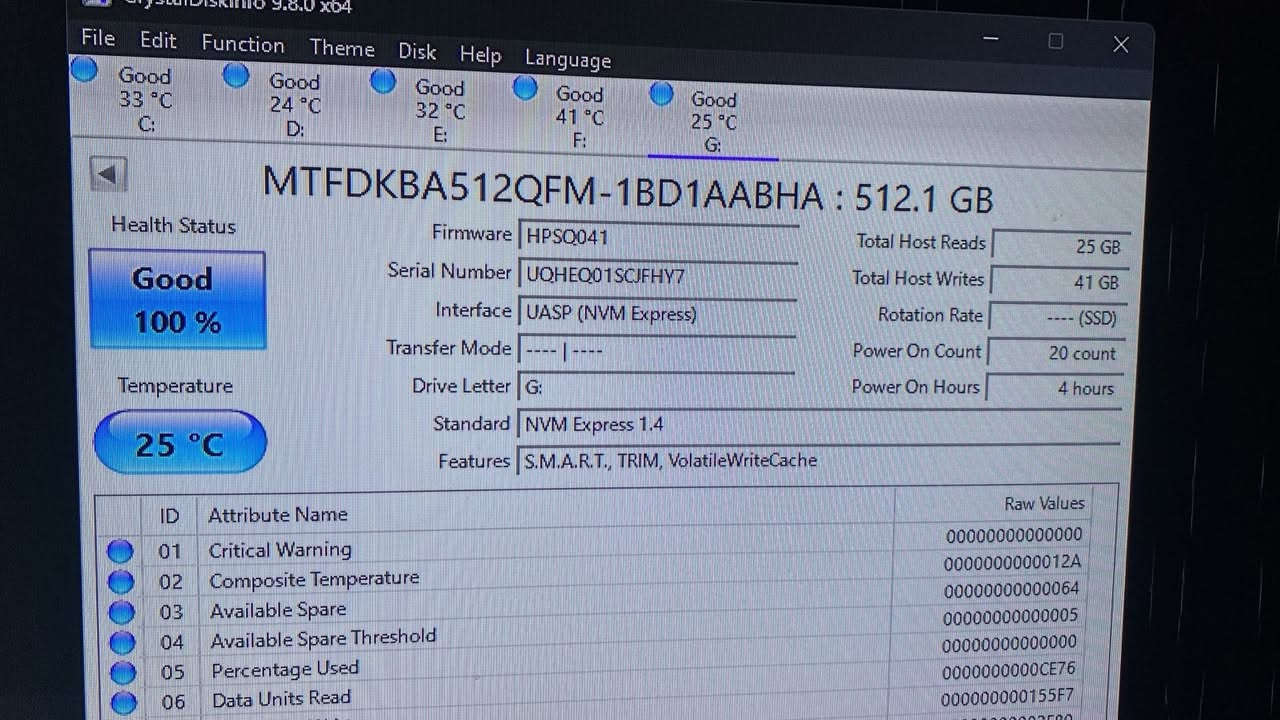This screenshot has height=720, width=1280.
Task: Switch to disk E: showing 32 °C
Action: [x=440, y=111]
